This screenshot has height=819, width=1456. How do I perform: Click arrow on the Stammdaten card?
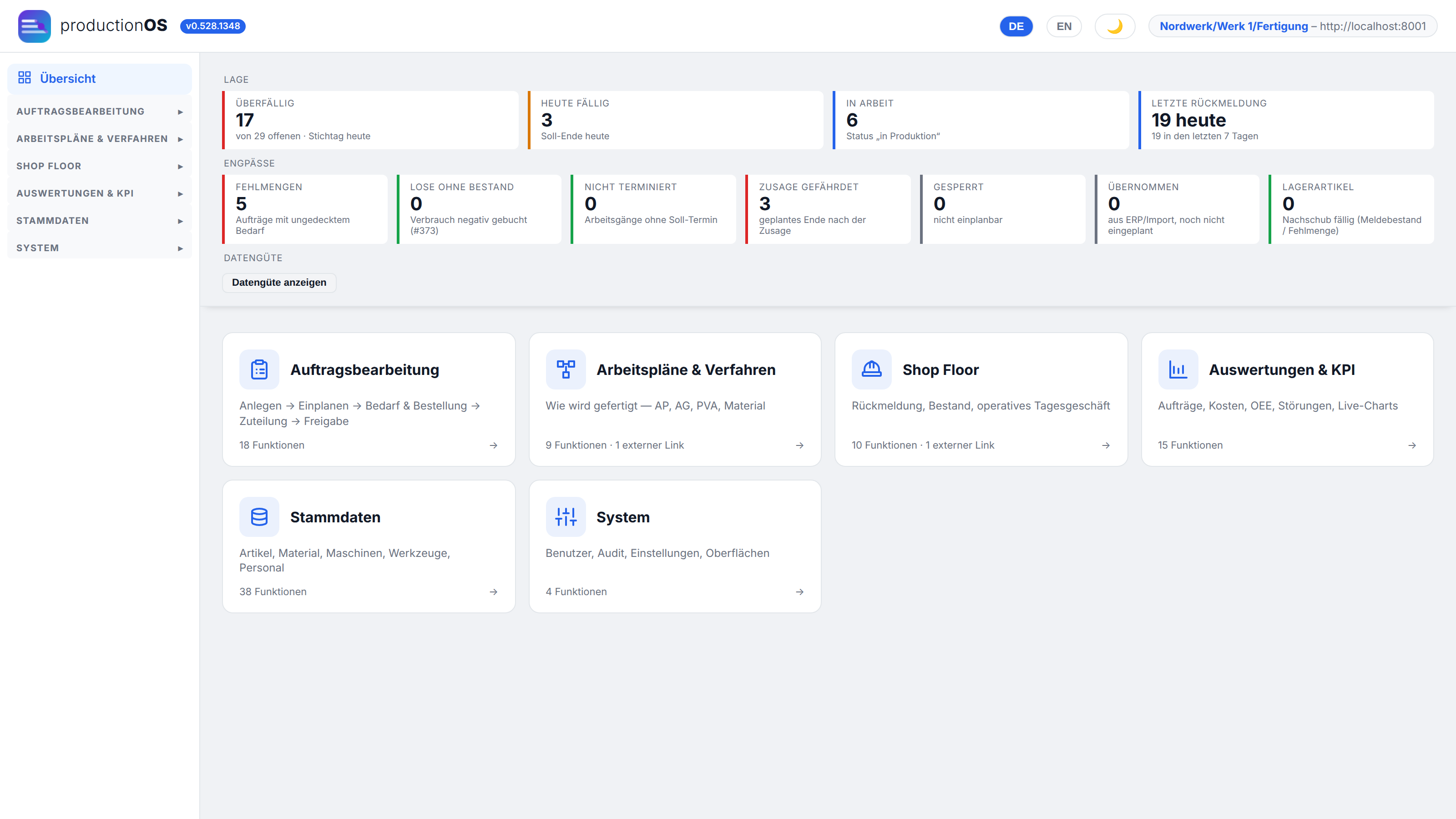pos(493,592)
